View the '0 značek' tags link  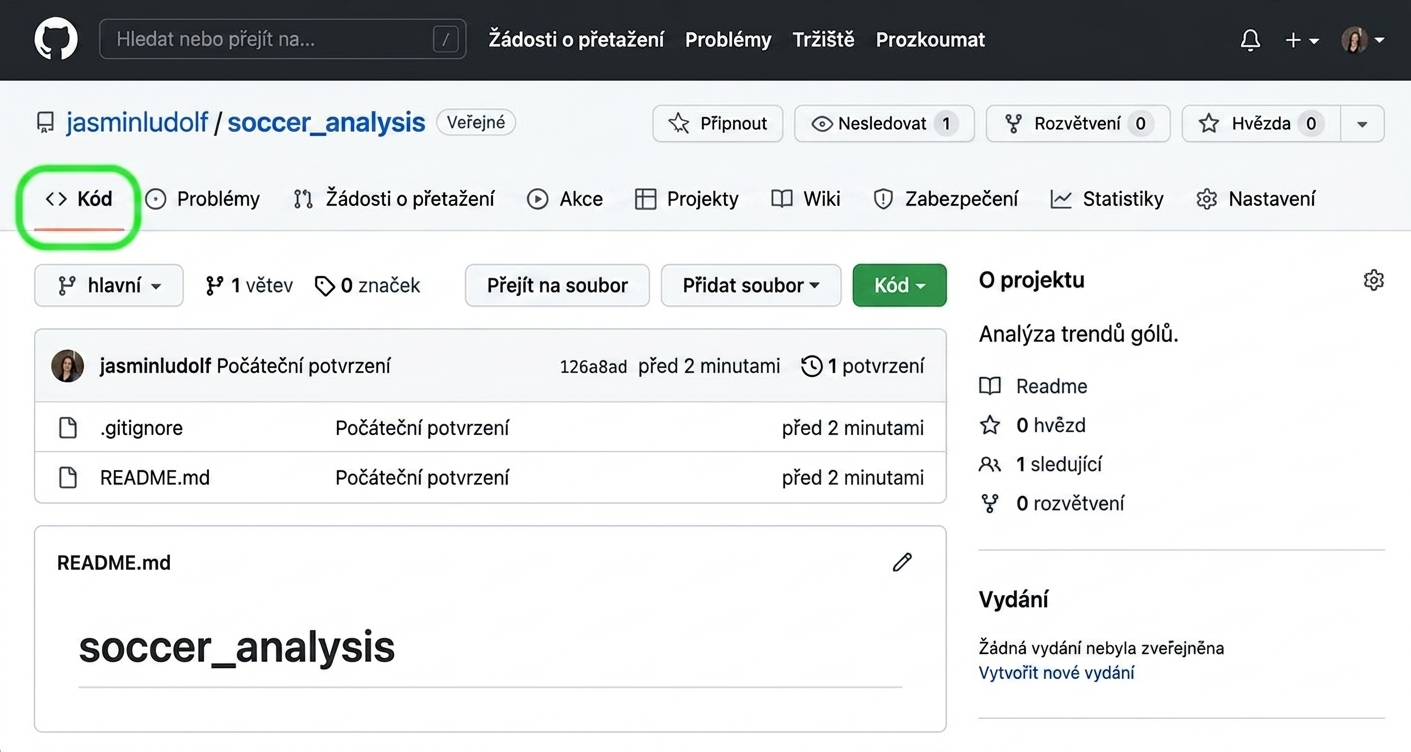point(368,286)
